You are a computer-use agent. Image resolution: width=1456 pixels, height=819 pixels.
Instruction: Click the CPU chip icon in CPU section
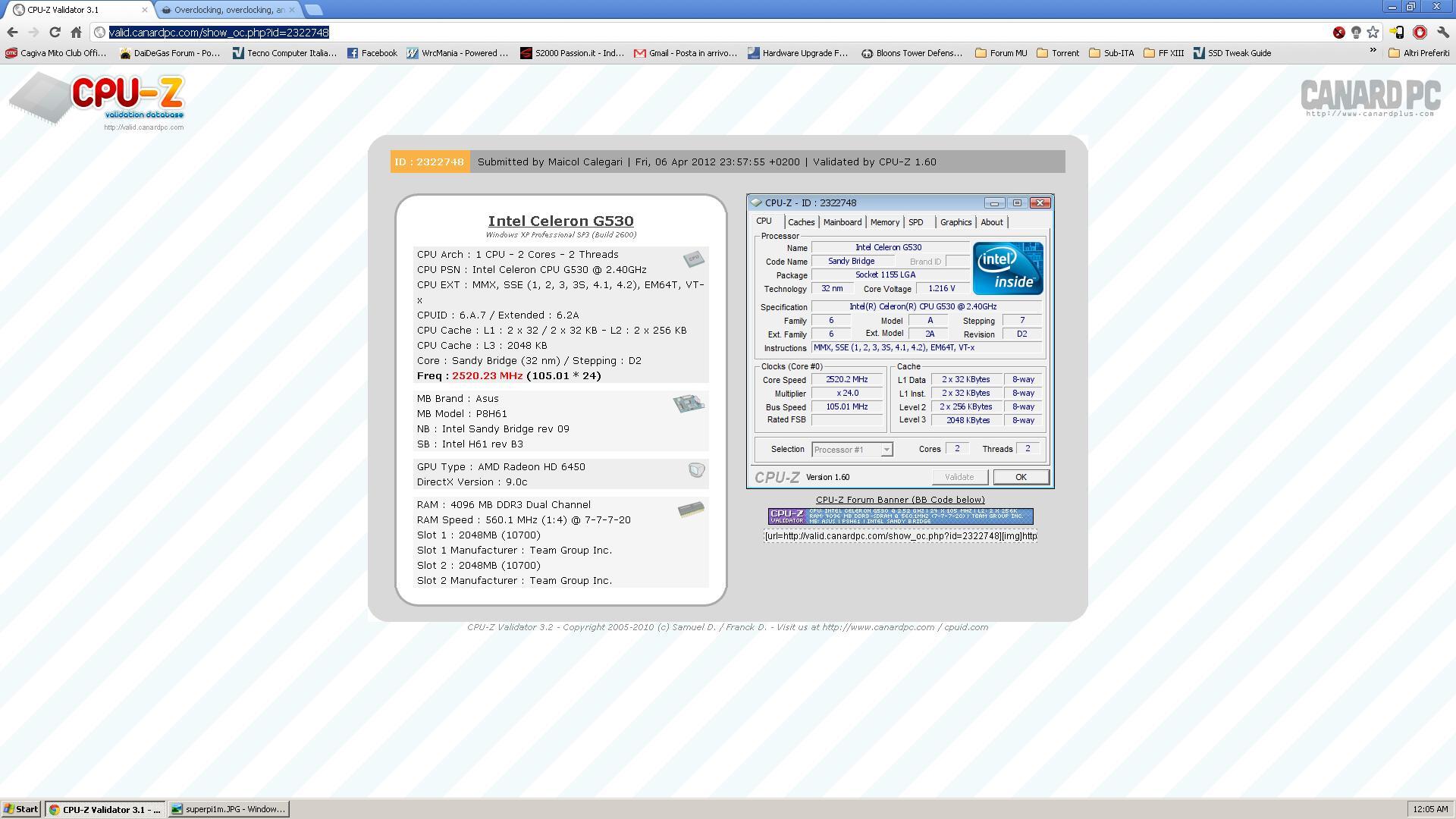pos(693,259)
